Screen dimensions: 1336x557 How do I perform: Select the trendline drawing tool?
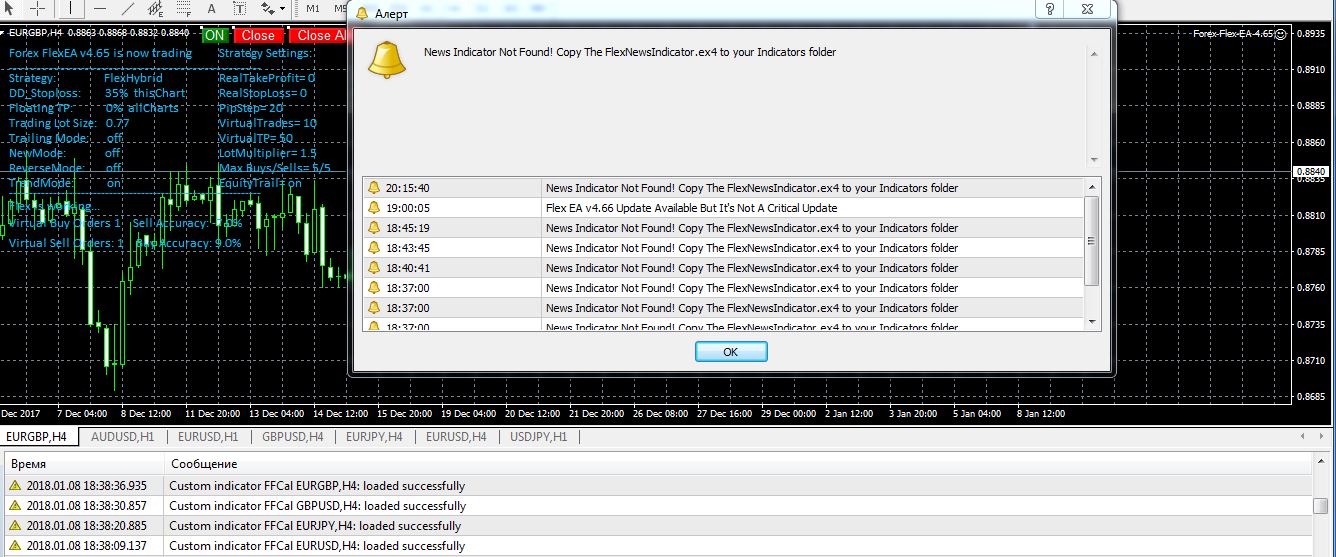[128, 8]
